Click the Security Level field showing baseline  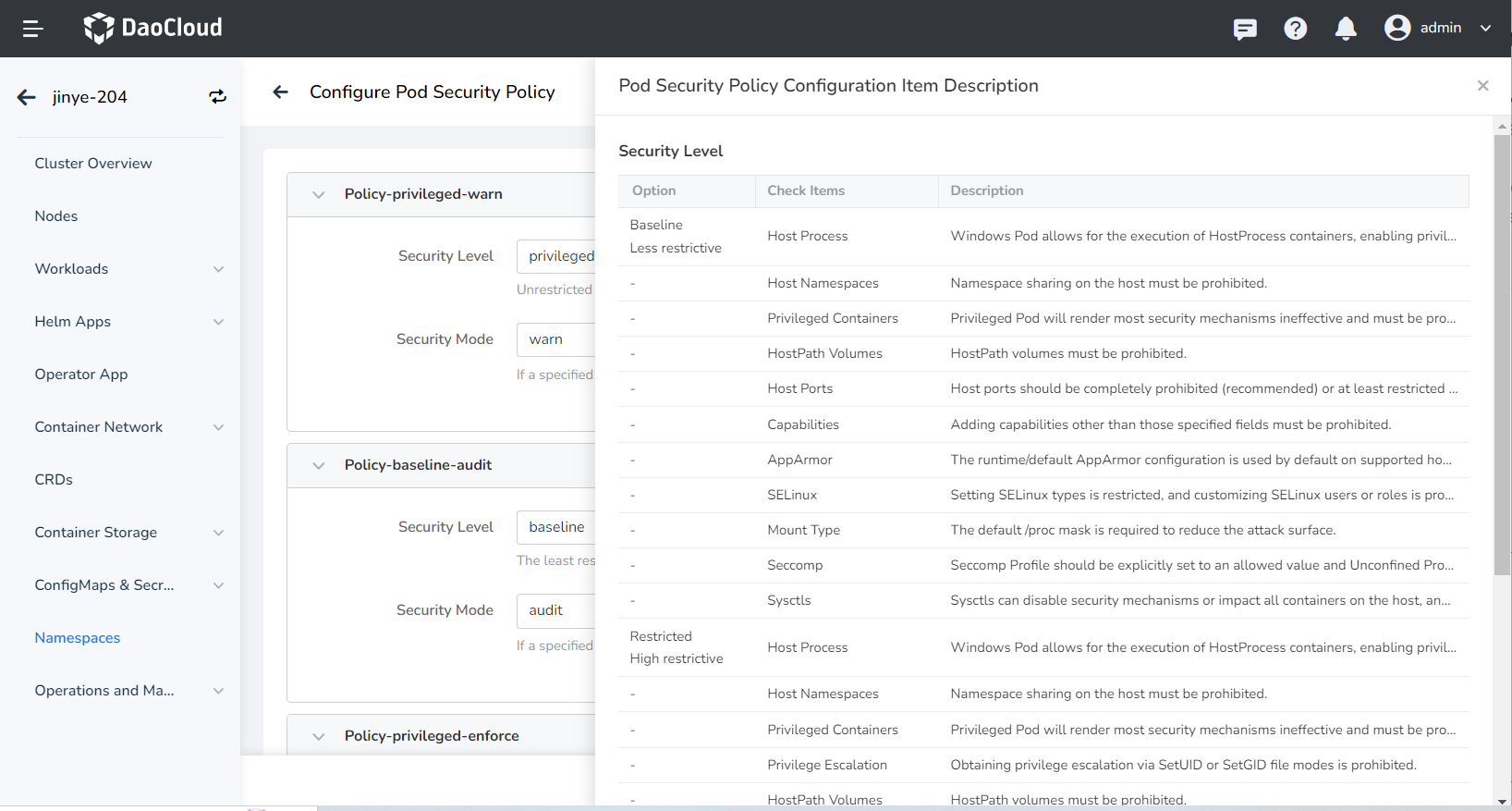coord(555,527)
